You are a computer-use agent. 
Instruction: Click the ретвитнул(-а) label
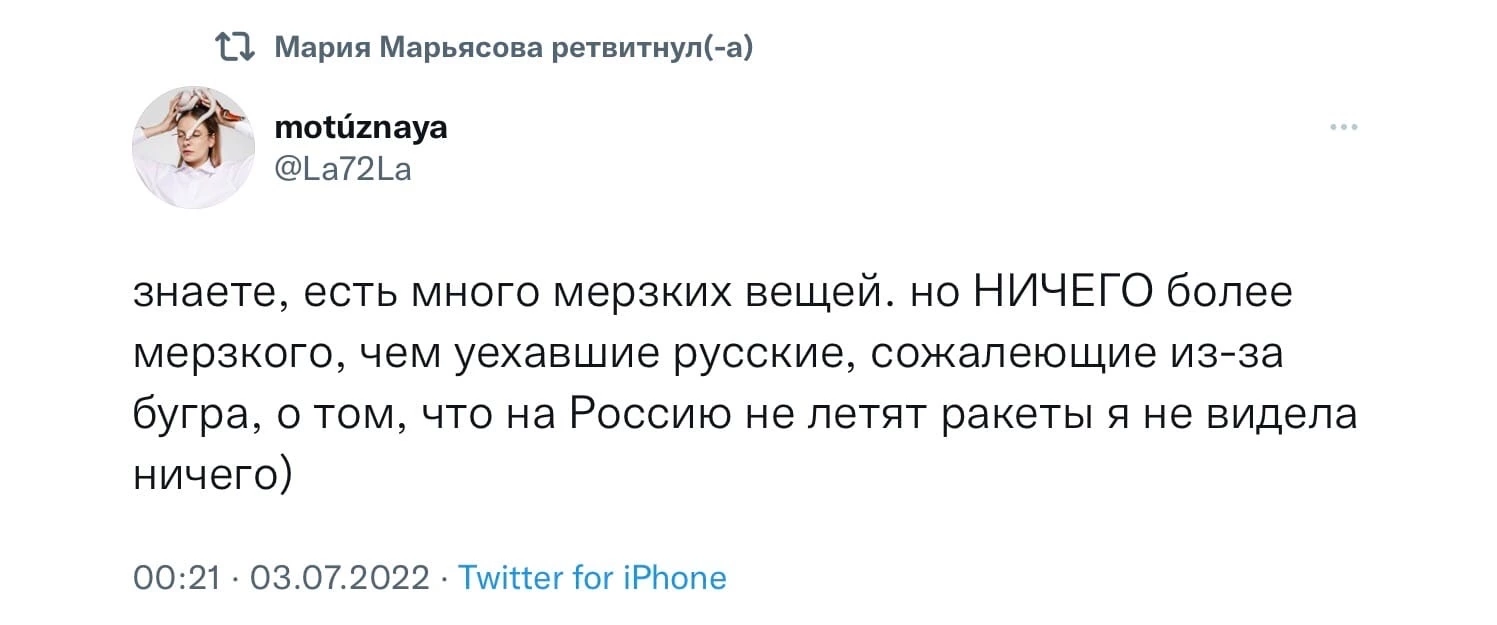pyautogui.click(x=652, y=46)
